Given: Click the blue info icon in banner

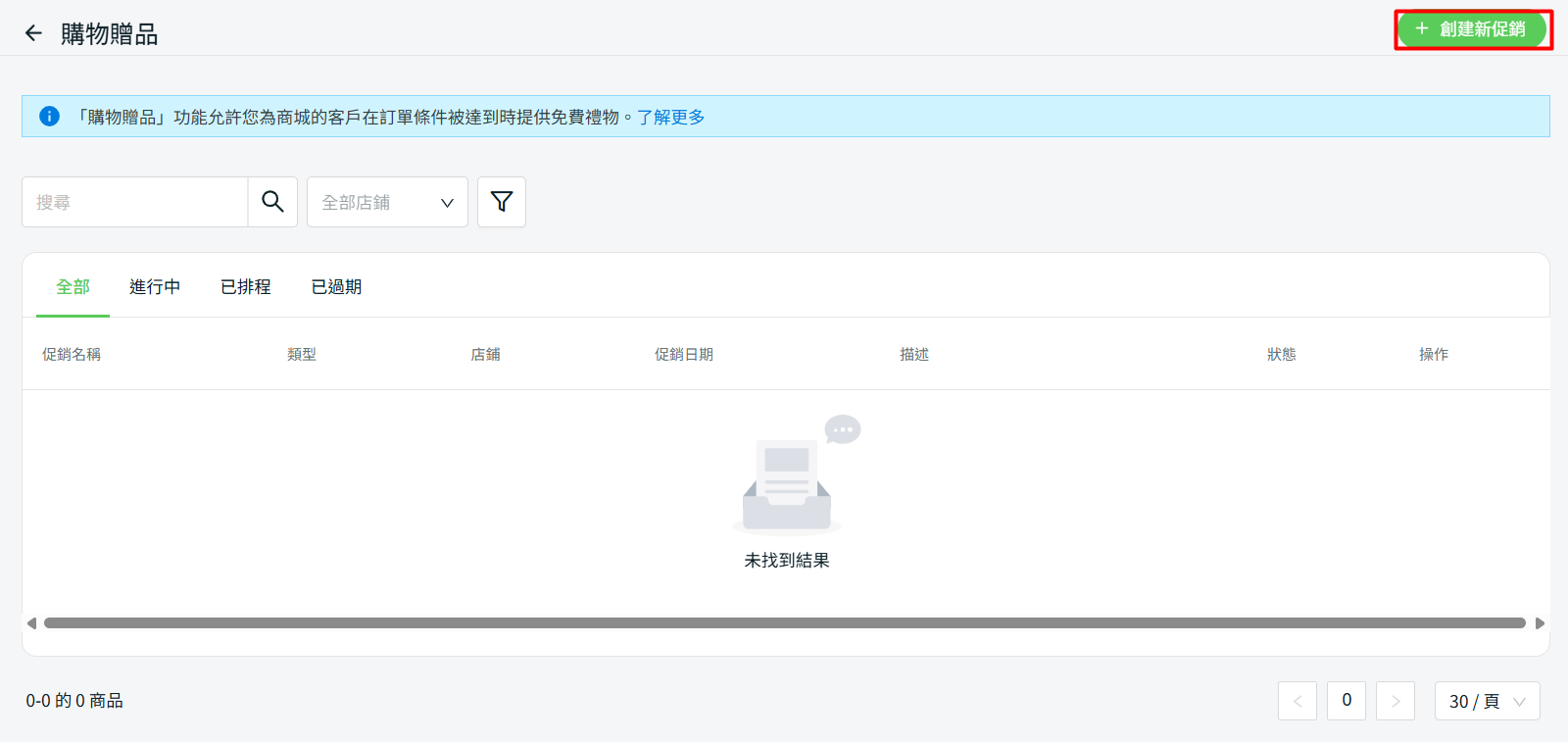Looking at the screenshot, I should [x=49, y=117].
